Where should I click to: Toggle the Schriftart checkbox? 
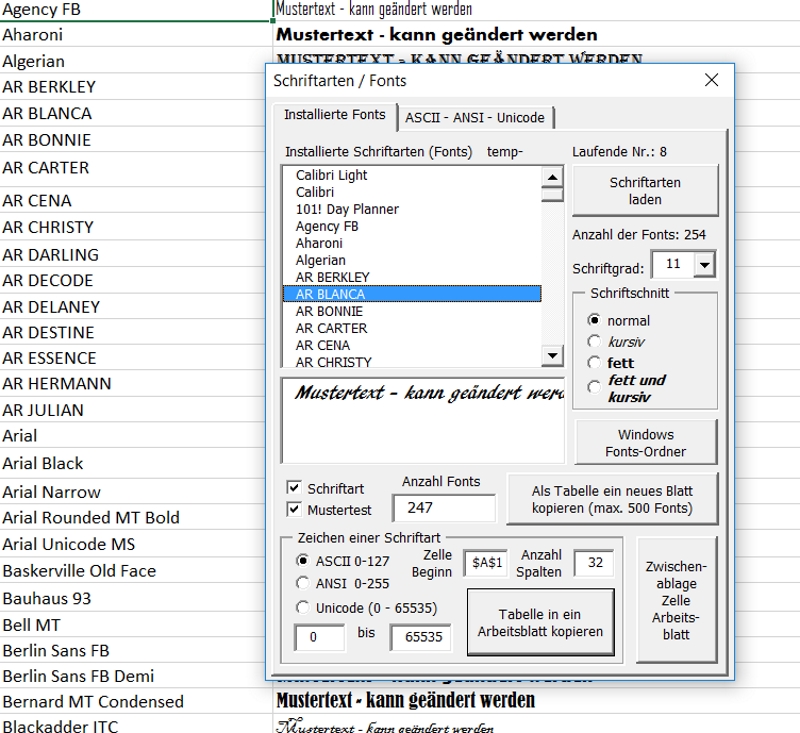[x=294, y=488]
